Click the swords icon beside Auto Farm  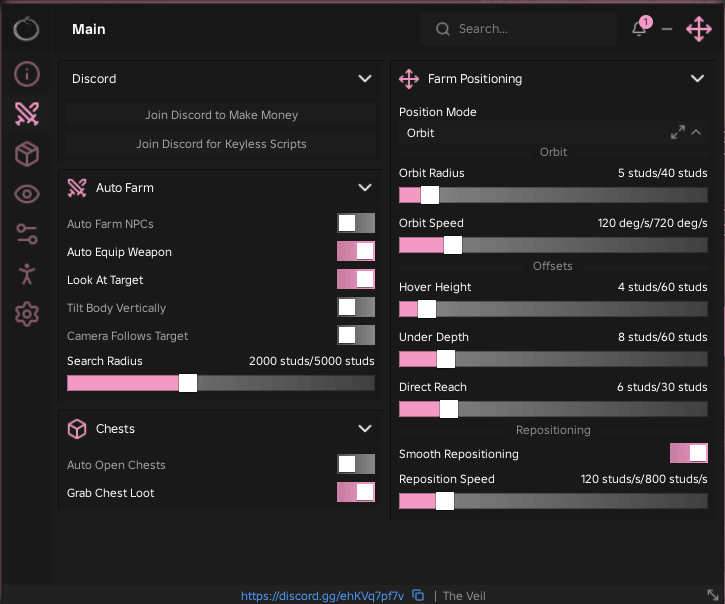point(77,188)
